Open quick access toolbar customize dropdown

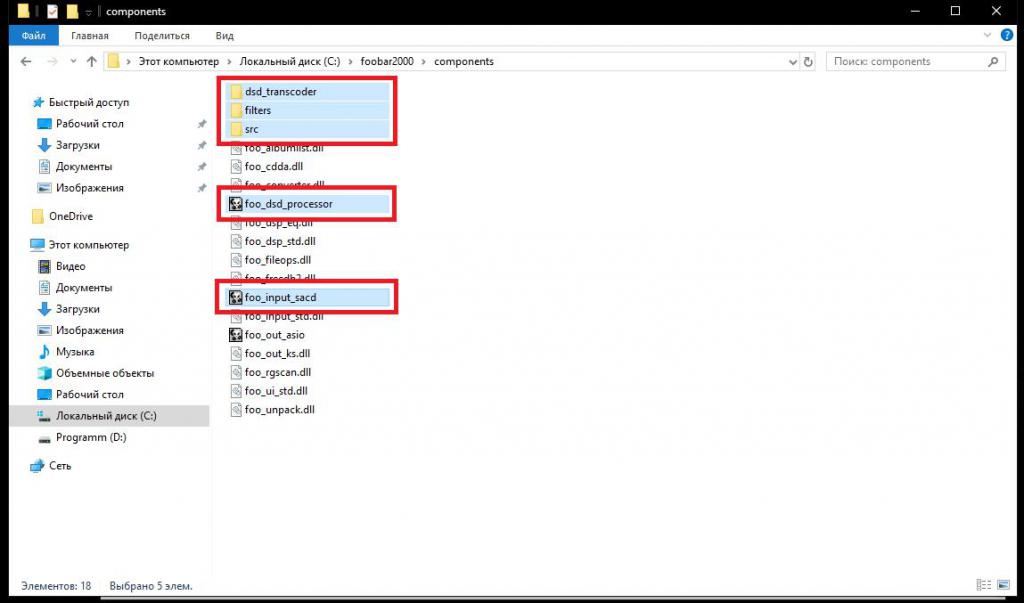89,12
